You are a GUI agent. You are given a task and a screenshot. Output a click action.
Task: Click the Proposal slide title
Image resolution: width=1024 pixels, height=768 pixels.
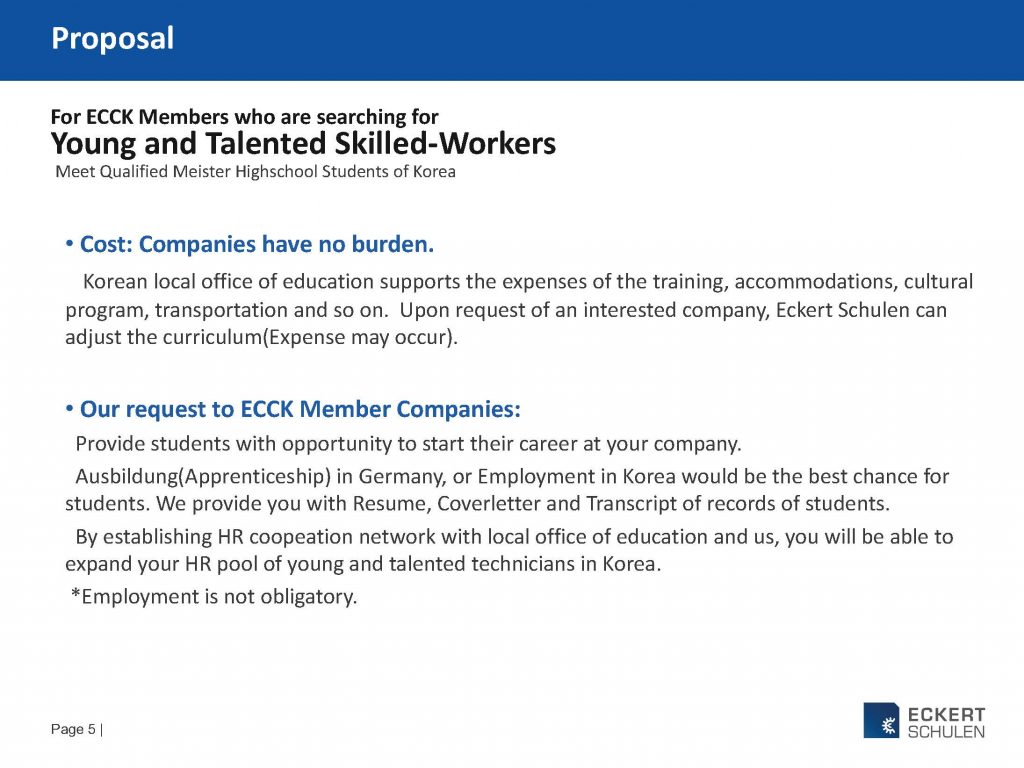113,39
